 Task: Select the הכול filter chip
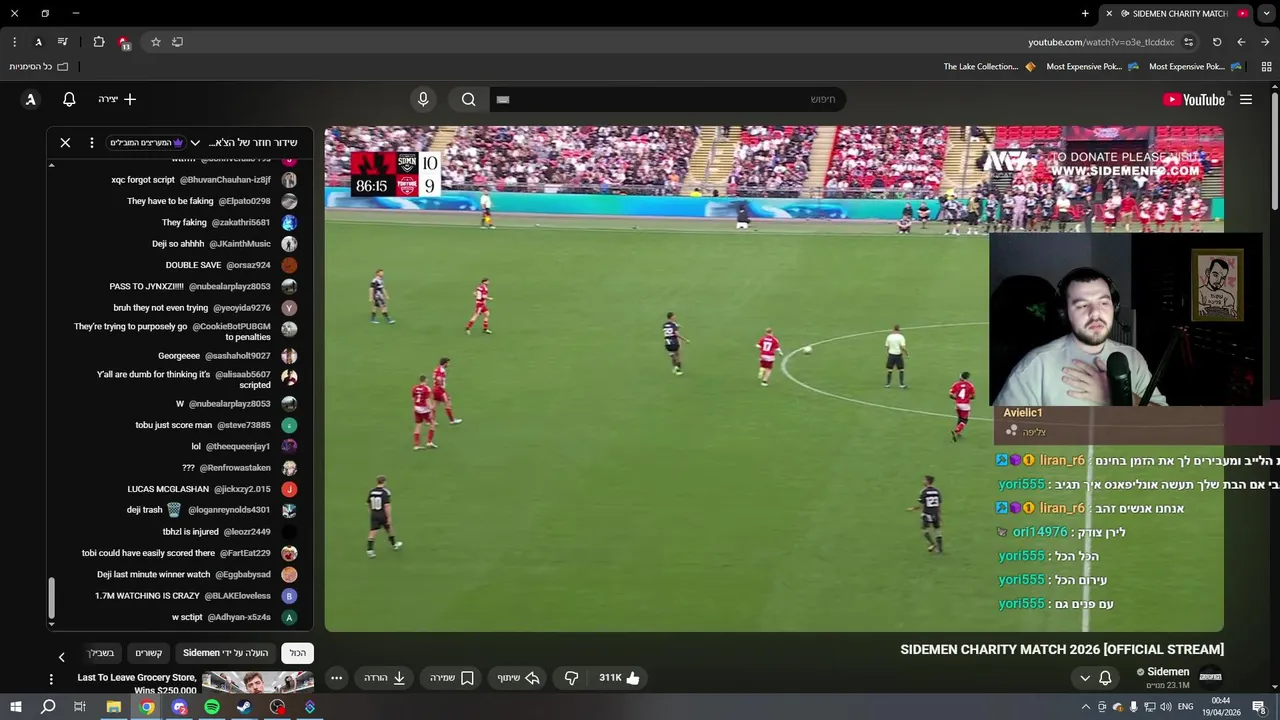pyautogui.click(x=298, y=653)
